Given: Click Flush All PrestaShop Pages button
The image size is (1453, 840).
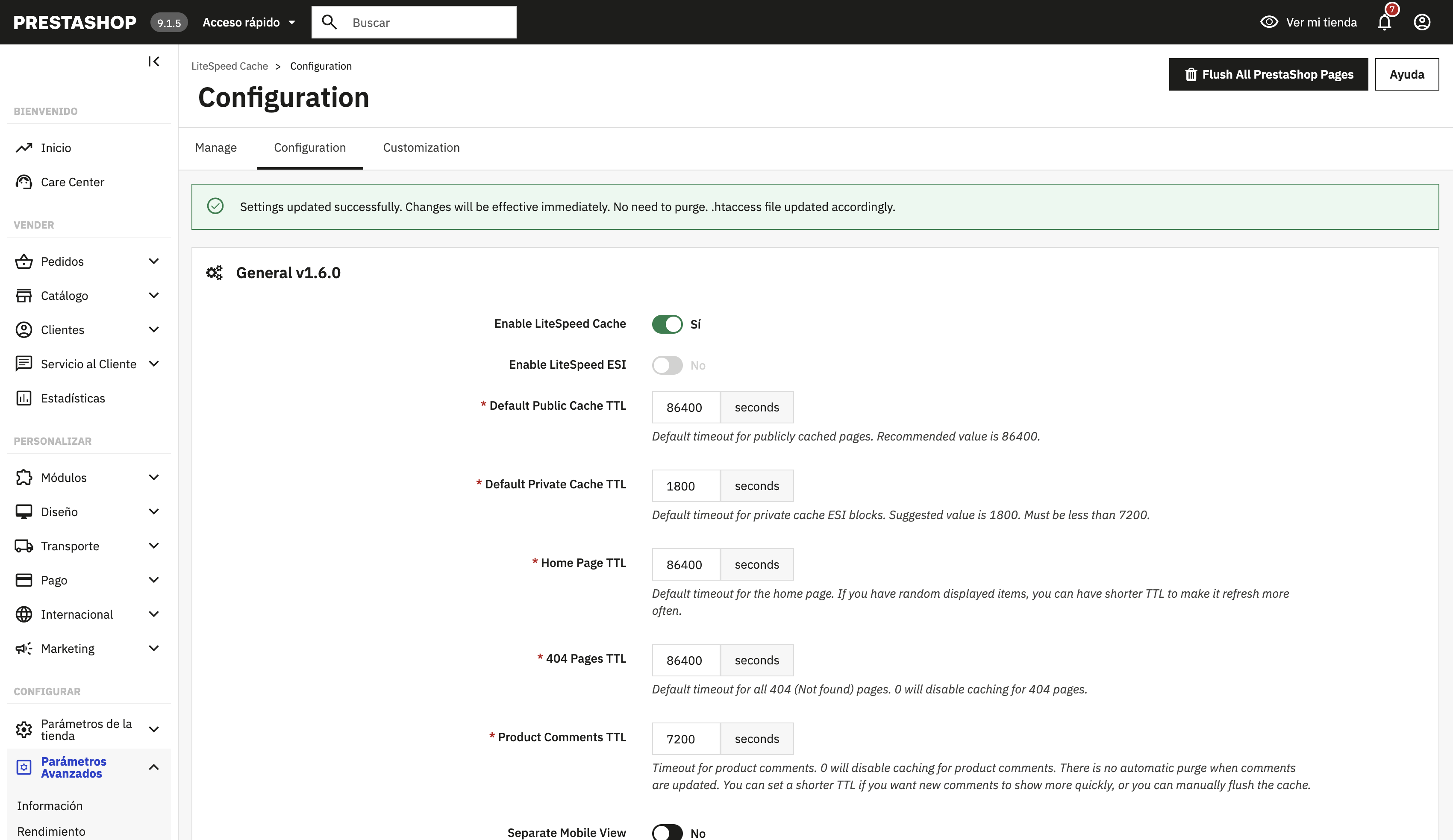Looking at the screenshot, I should click(x=1268, y=74).
